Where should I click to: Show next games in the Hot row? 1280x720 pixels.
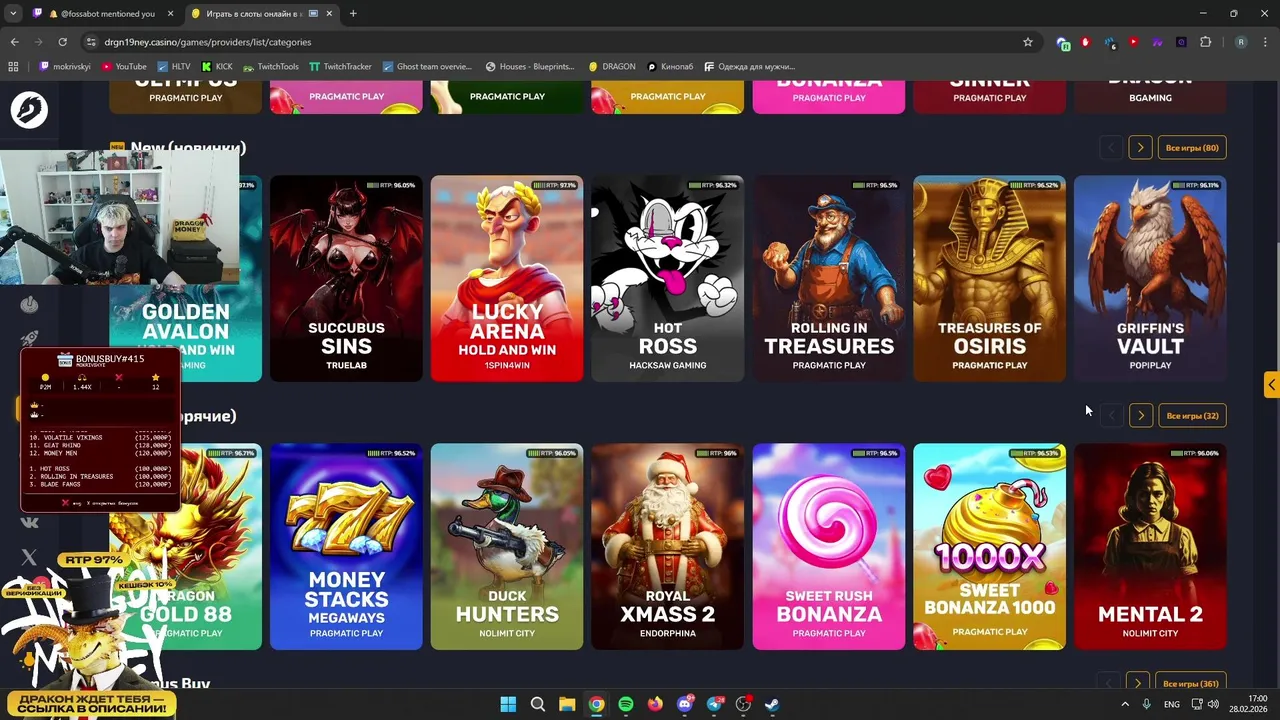click(x=1140, y=416)
